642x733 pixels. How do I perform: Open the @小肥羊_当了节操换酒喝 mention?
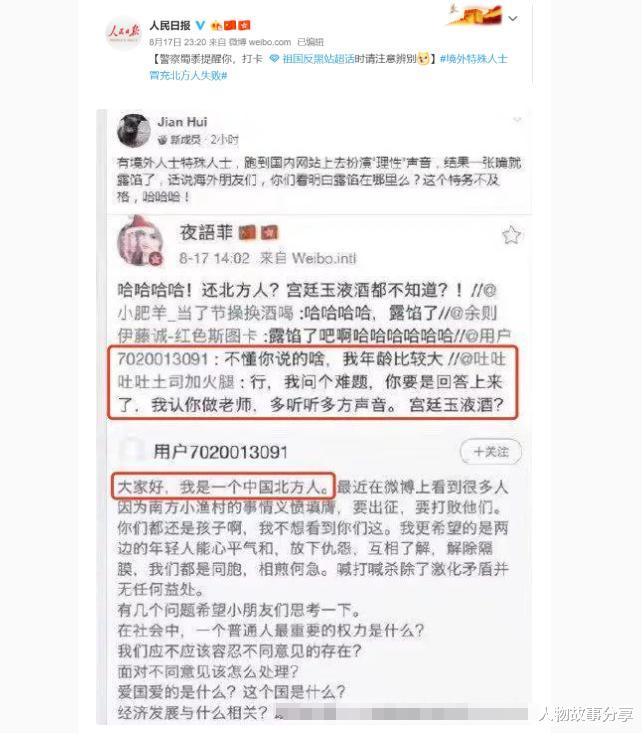coord(206,313)
